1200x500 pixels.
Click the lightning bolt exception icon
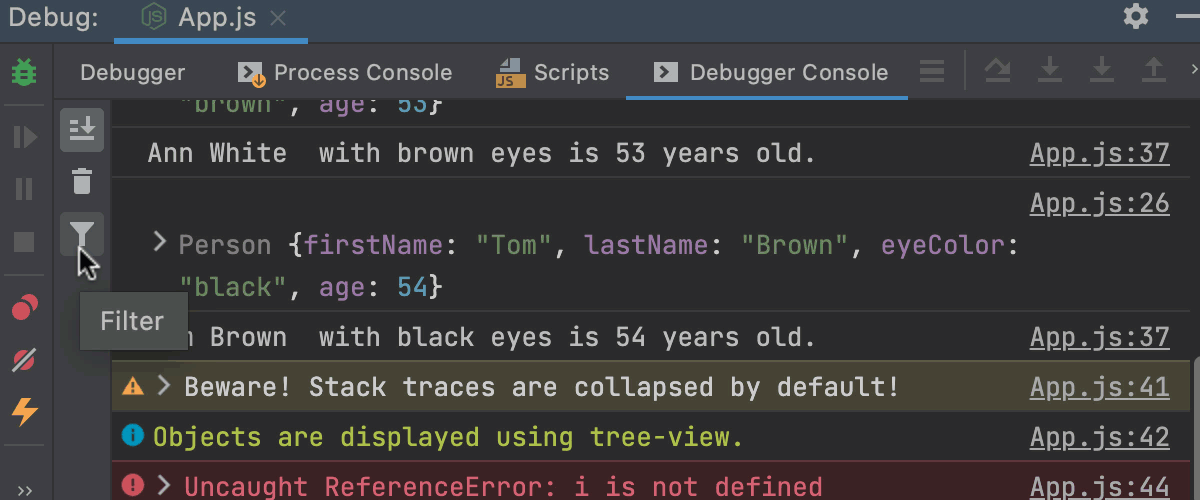[24, 411]
